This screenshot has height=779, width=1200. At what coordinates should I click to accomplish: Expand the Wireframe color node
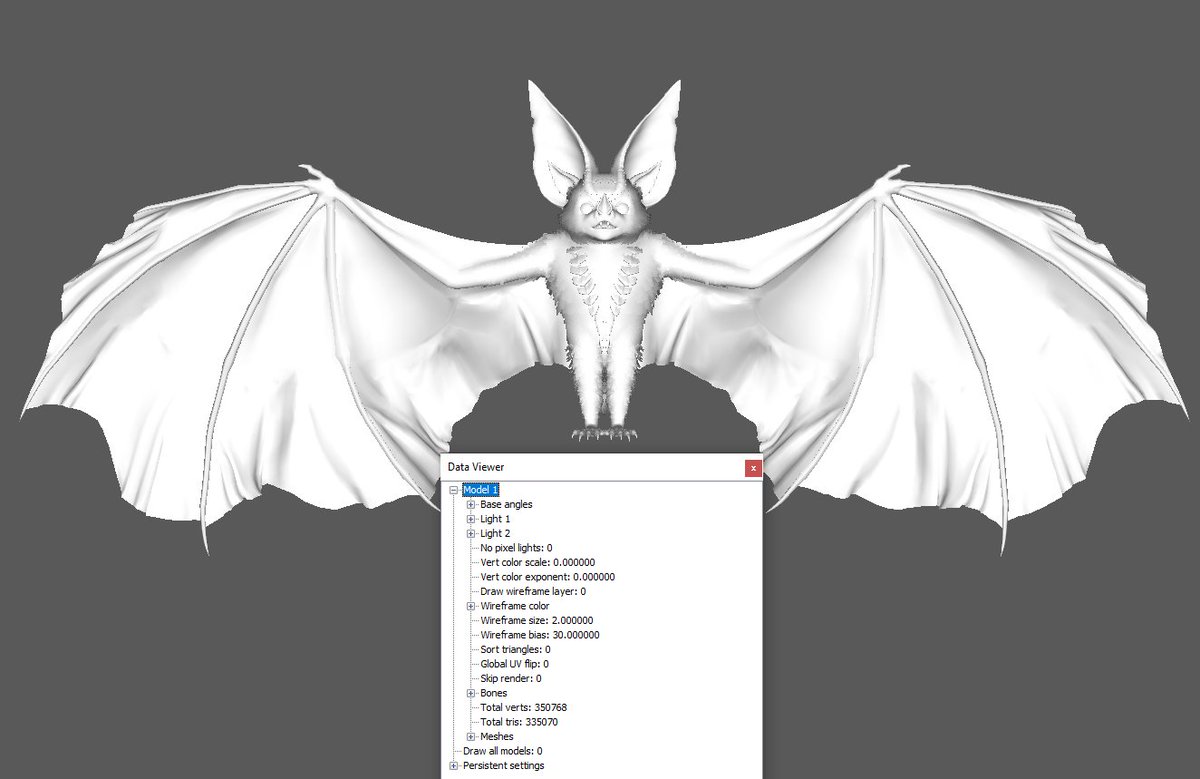click(471, 606)
